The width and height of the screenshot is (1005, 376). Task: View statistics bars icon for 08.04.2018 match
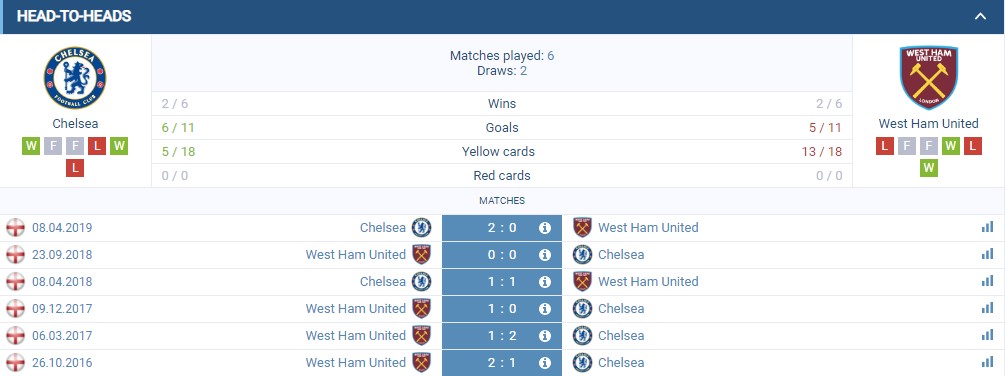987,281
